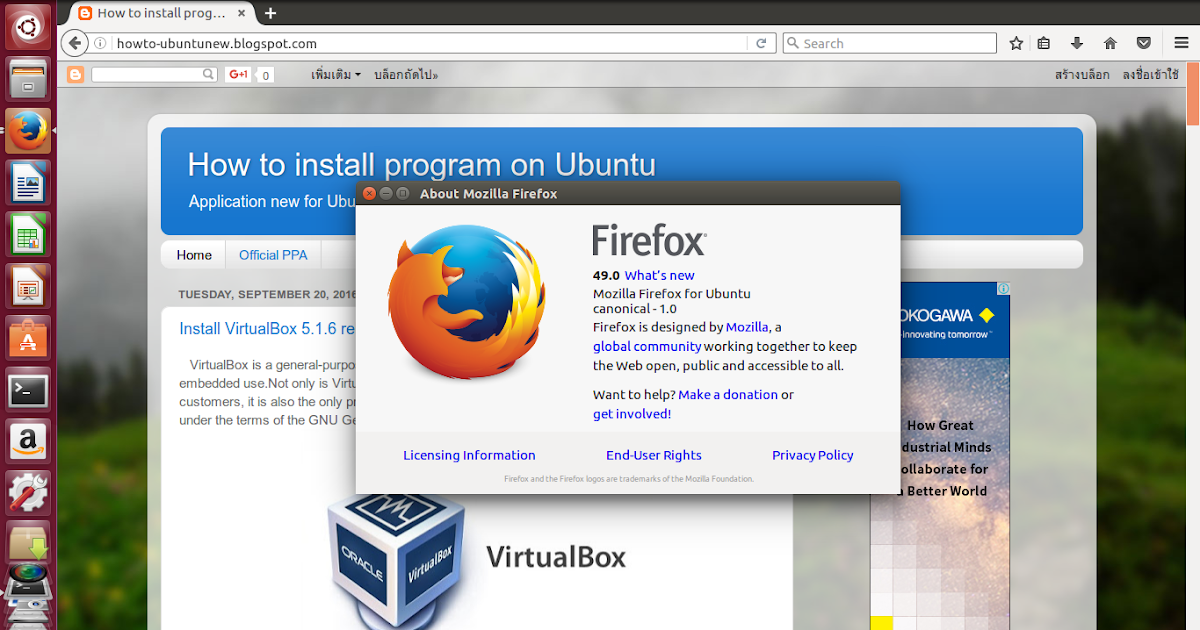Screen dimensions: 1200x630
Task: Launch LibreOffice Writer from the dock
Action: click(27, 182)
